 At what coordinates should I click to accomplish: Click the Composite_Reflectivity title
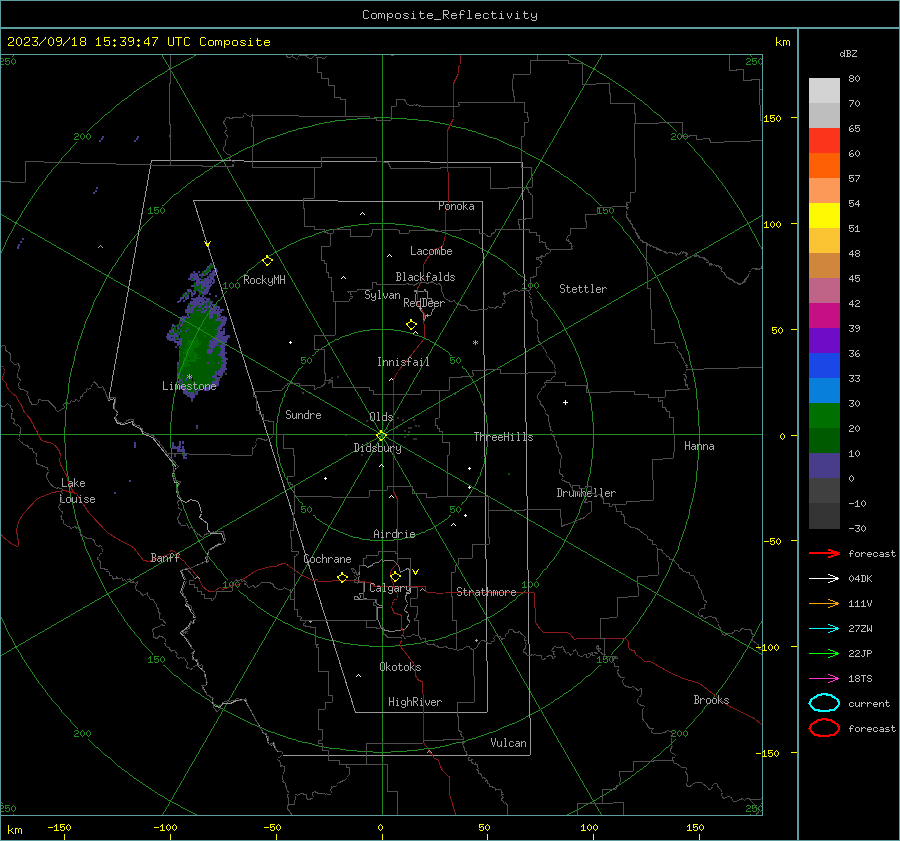point(449,15)
